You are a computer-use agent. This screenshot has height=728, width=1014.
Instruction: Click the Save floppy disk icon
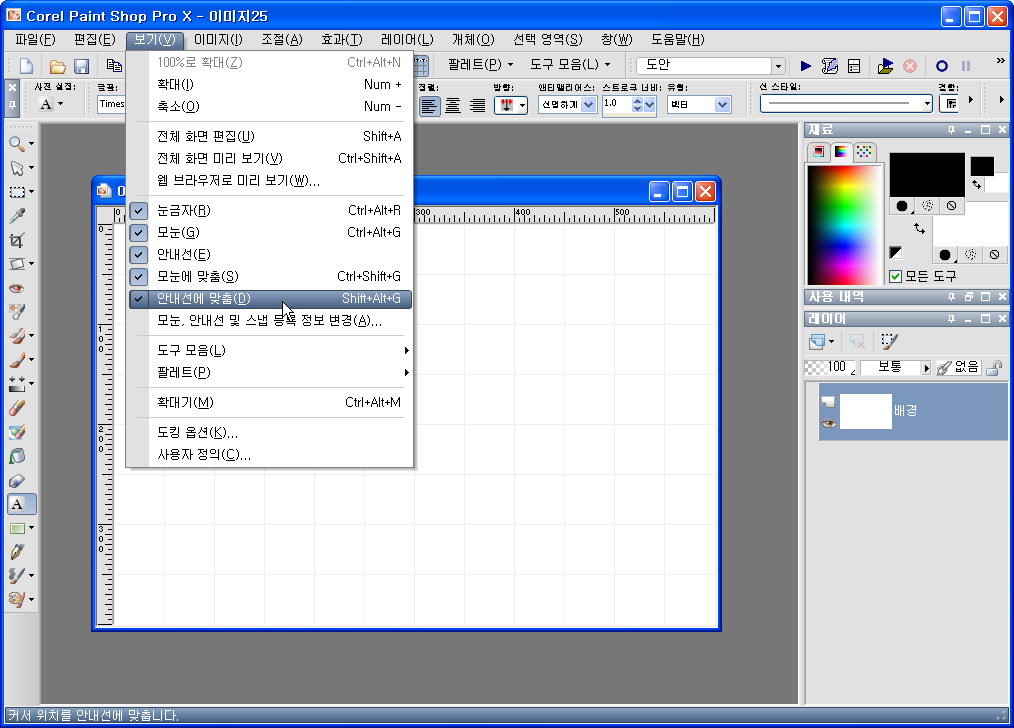[x=81, y=65]
